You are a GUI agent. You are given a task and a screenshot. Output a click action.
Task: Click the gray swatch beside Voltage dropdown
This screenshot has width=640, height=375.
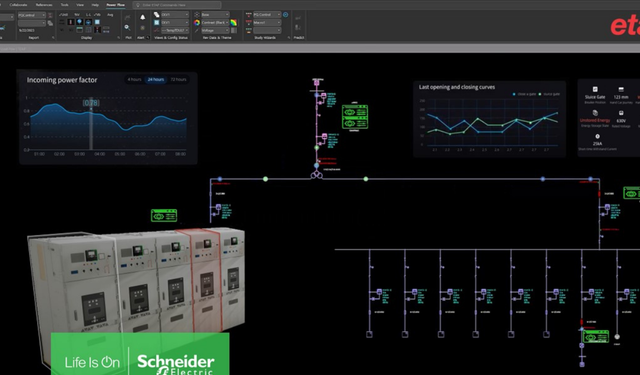pyautogui.click(x=234, y=30)
